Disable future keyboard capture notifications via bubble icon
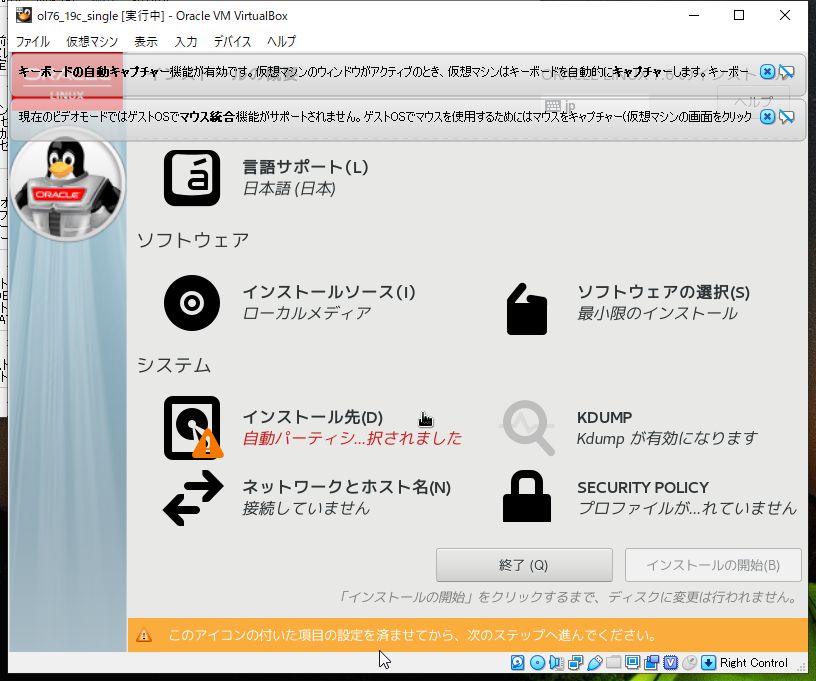Image resolution: width=816 pixels, height=681 pixels. point(787,73)
